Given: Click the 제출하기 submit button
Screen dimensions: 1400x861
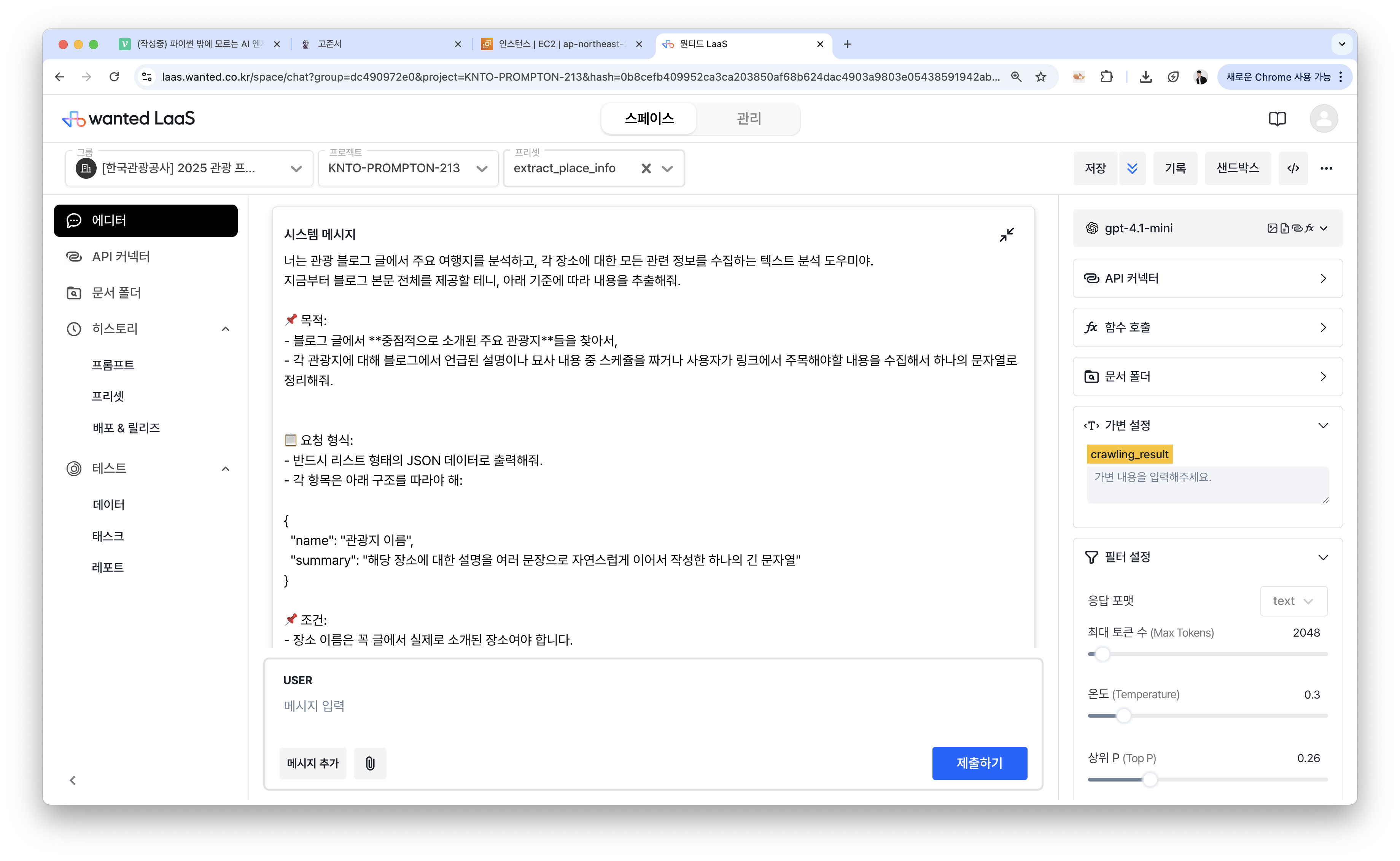Looking at the screenshot, I should pos(979,763).
